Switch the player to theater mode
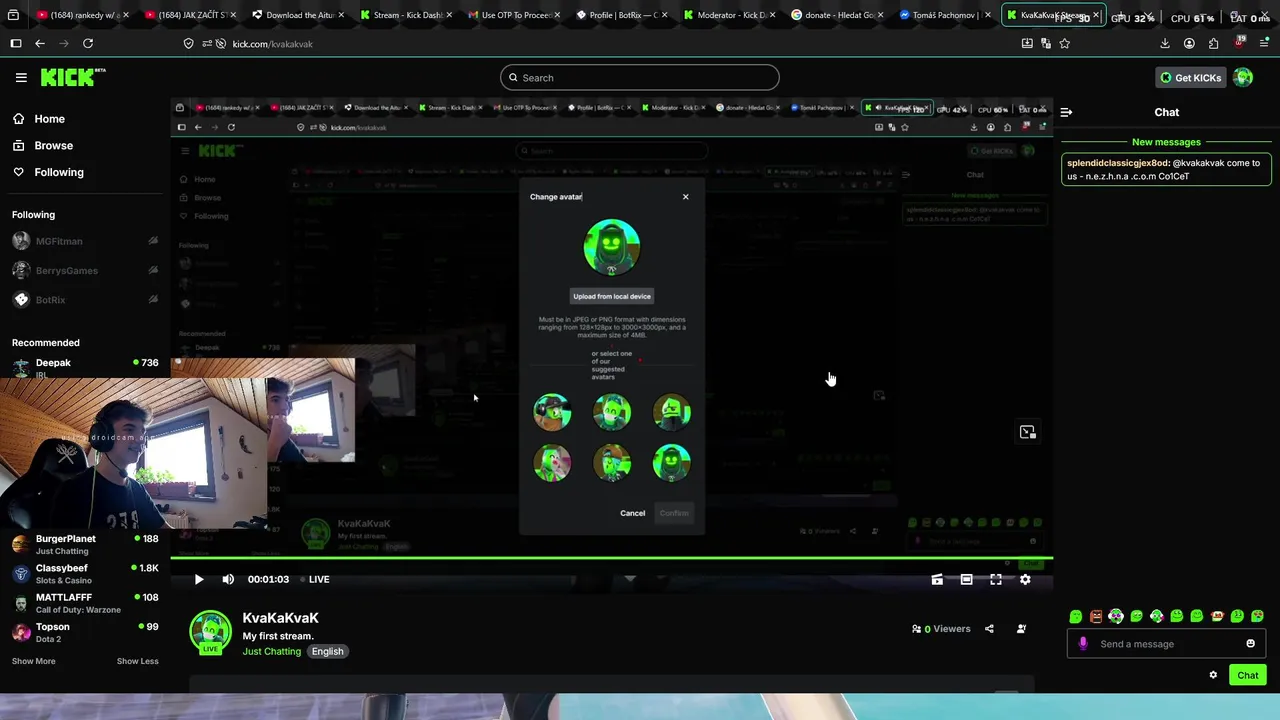This screenshot has width=1280, height=720. [966, 579]
